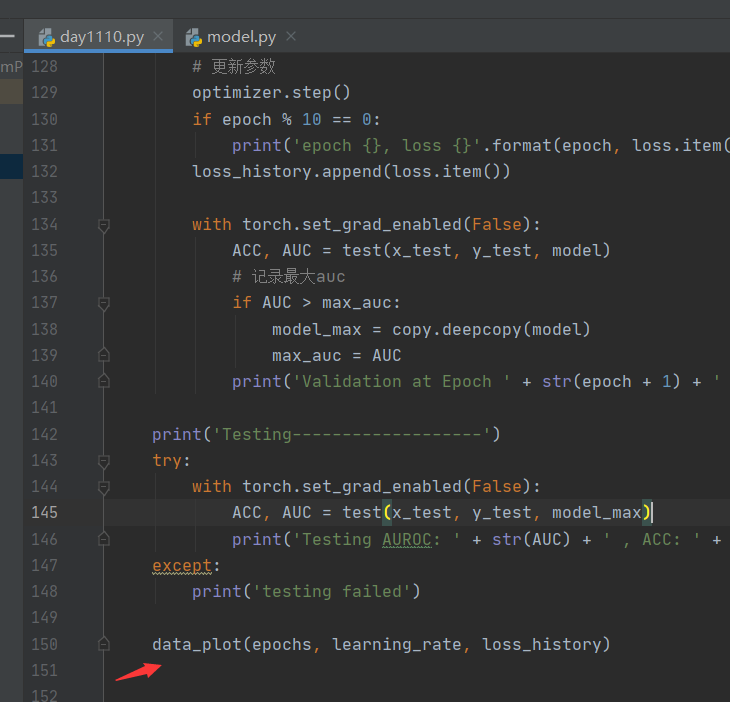Click the fold end marker at line 146

[104, 539]
